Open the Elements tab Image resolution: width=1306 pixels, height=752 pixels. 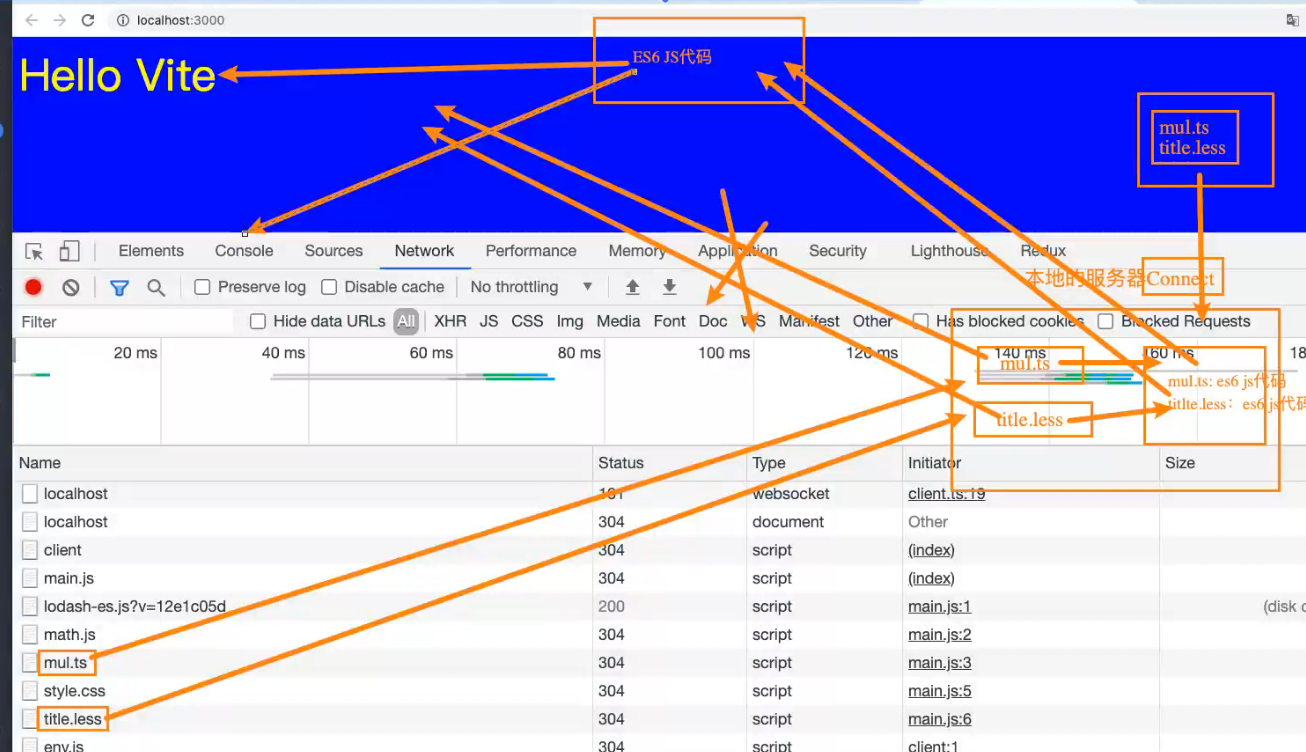[x=151, y=251]
